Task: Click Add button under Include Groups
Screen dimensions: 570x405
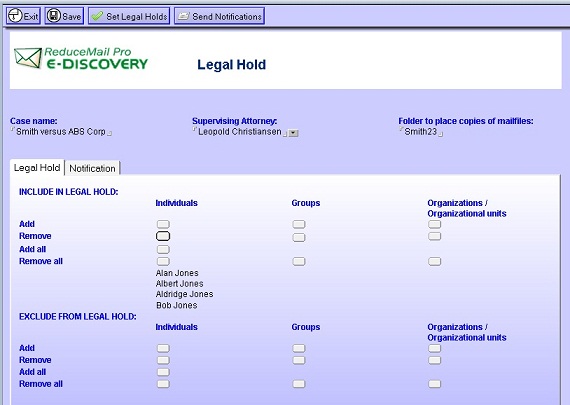Action: tap(299, 224)
